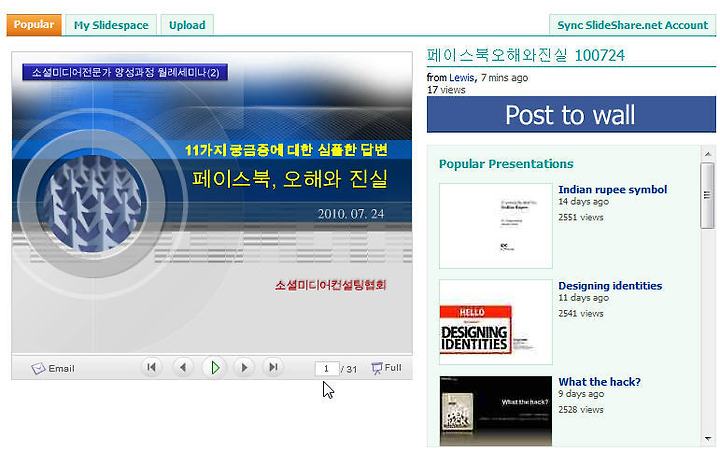Open What the hack? presentation link
The height and width of the screenshot is (451, 720).
click(599, 382)
